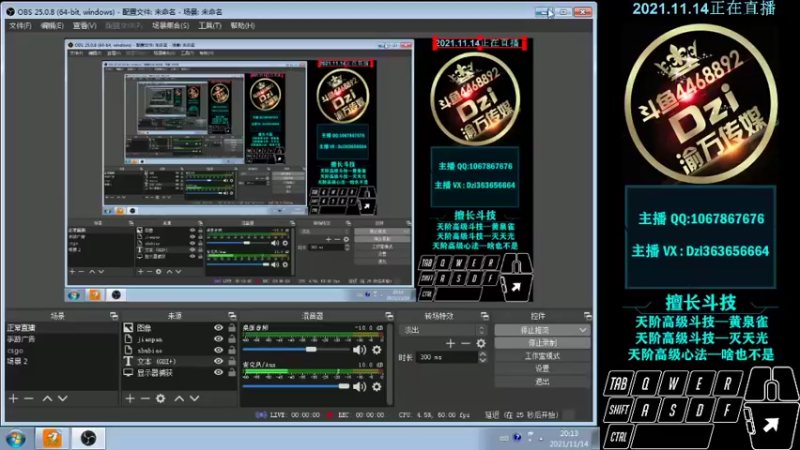
Task: Undock the 来源 panel via float icon
Action: coord(232,316)
